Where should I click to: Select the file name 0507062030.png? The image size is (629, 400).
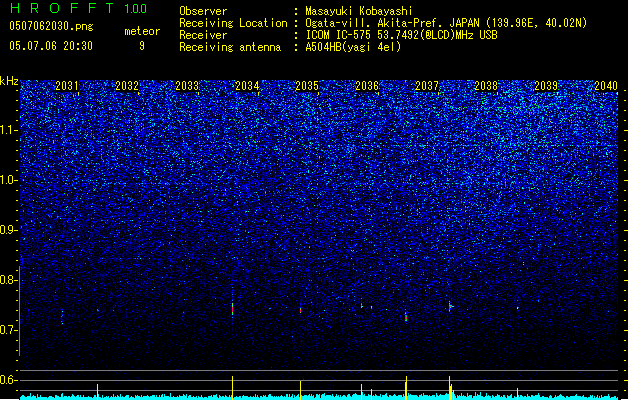point(51,26)
